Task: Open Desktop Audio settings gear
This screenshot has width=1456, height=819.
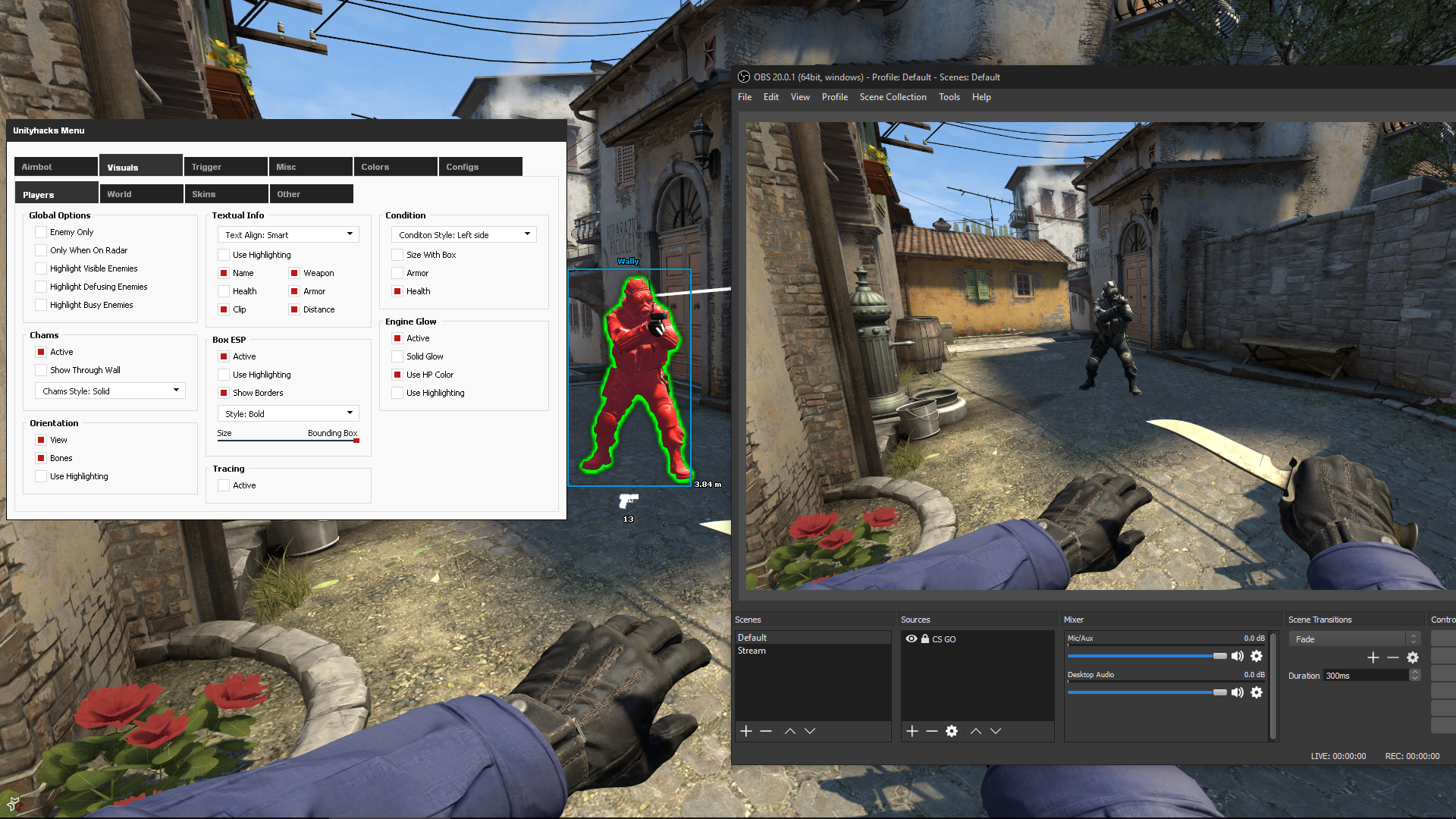Action: tap(1257, 692)
